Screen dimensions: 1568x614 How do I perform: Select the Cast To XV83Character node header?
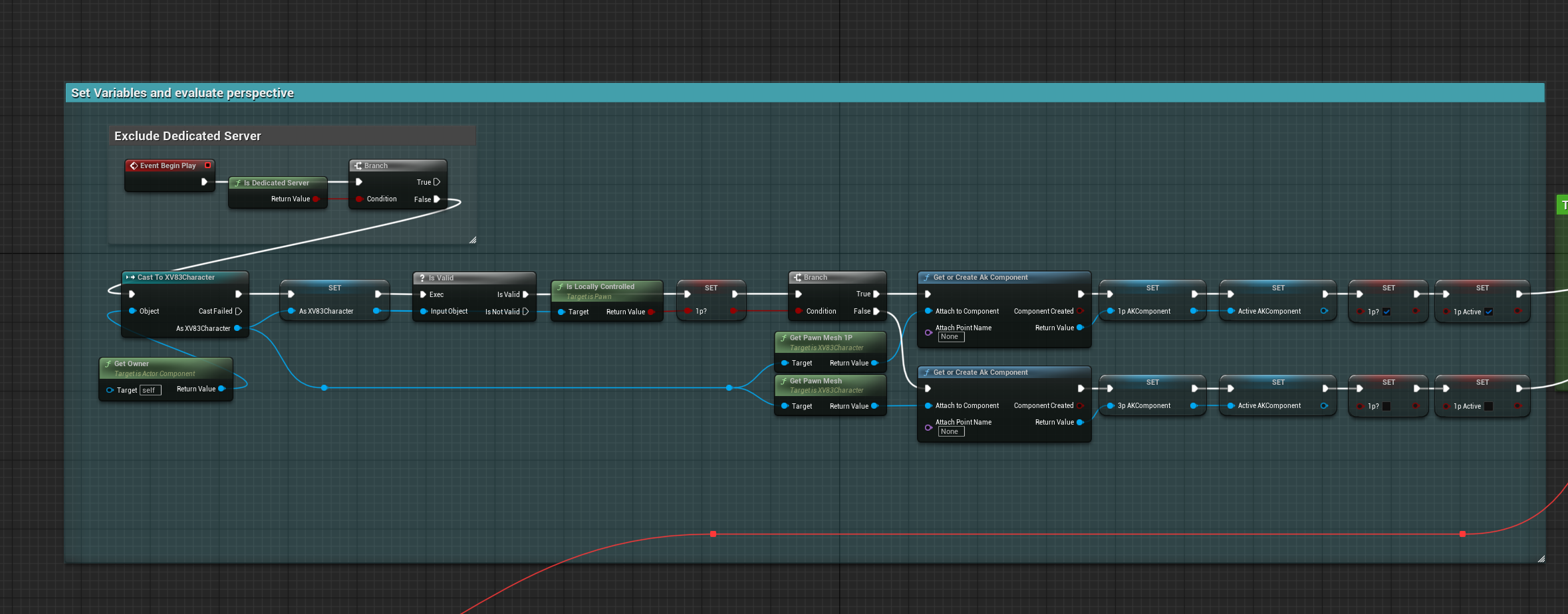(186, 277)
